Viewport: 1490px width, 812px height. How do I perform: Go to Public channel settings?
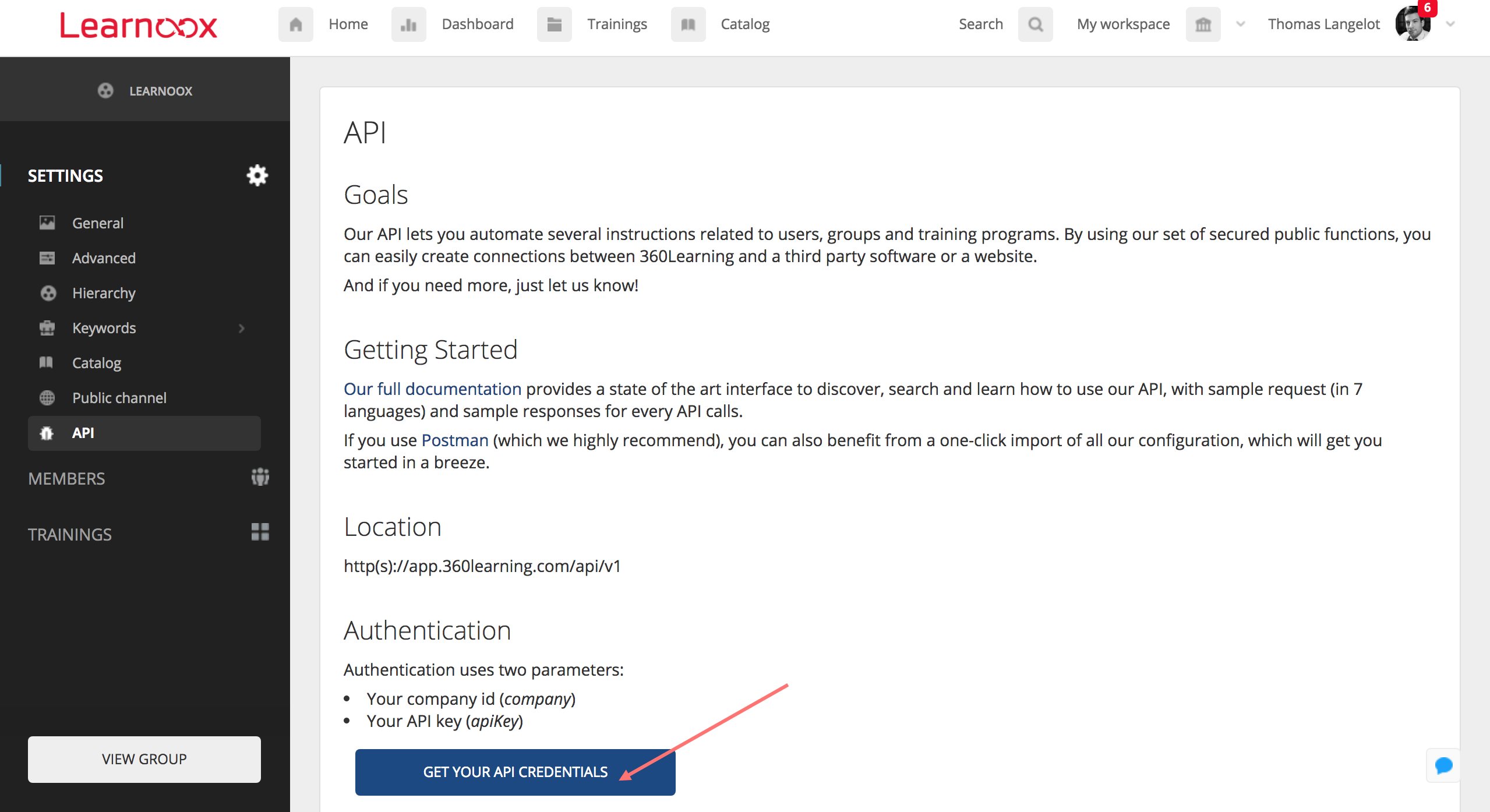pos(119,398)
